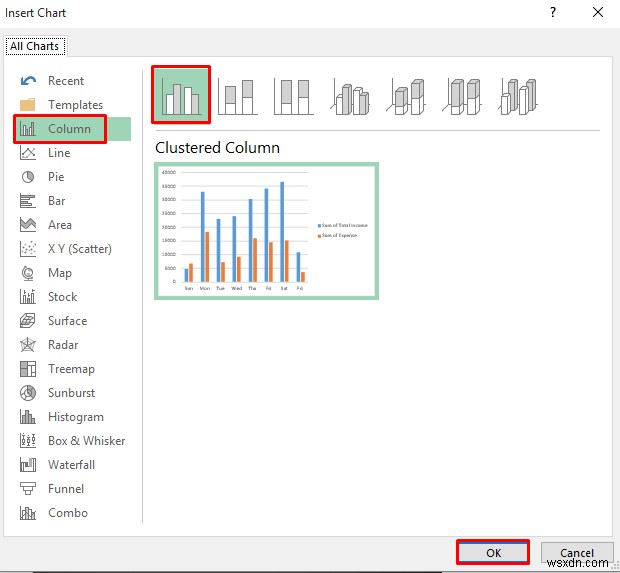
Task: Switch to the All Charts tab
Action: pos(35,46)
